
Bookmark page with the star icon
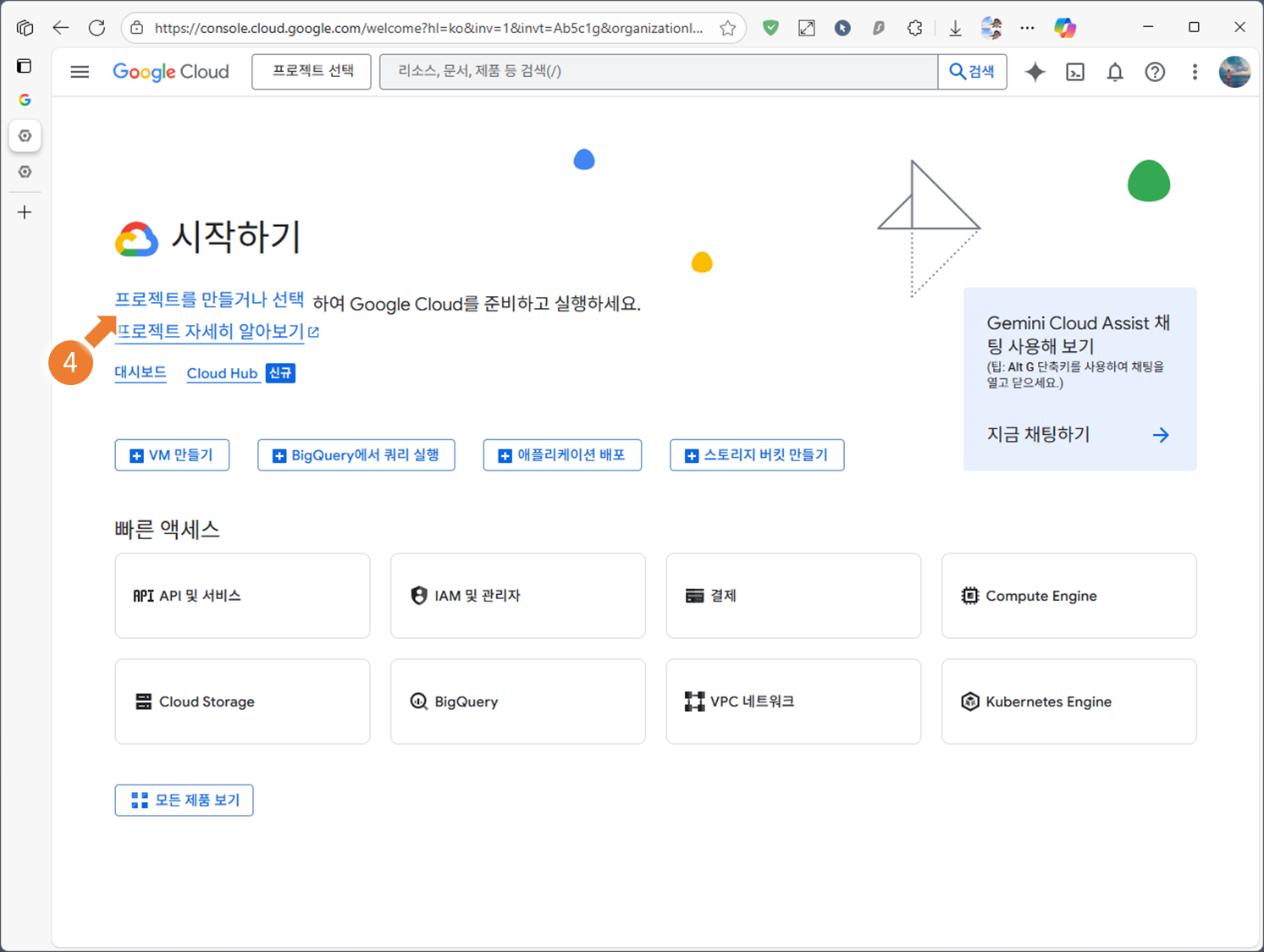[727, 28]
